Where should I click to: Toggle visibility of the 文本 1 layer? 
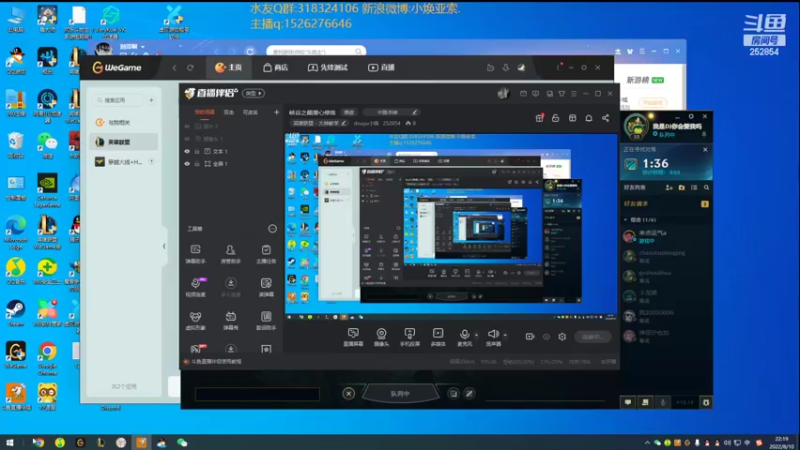(187, 152)
